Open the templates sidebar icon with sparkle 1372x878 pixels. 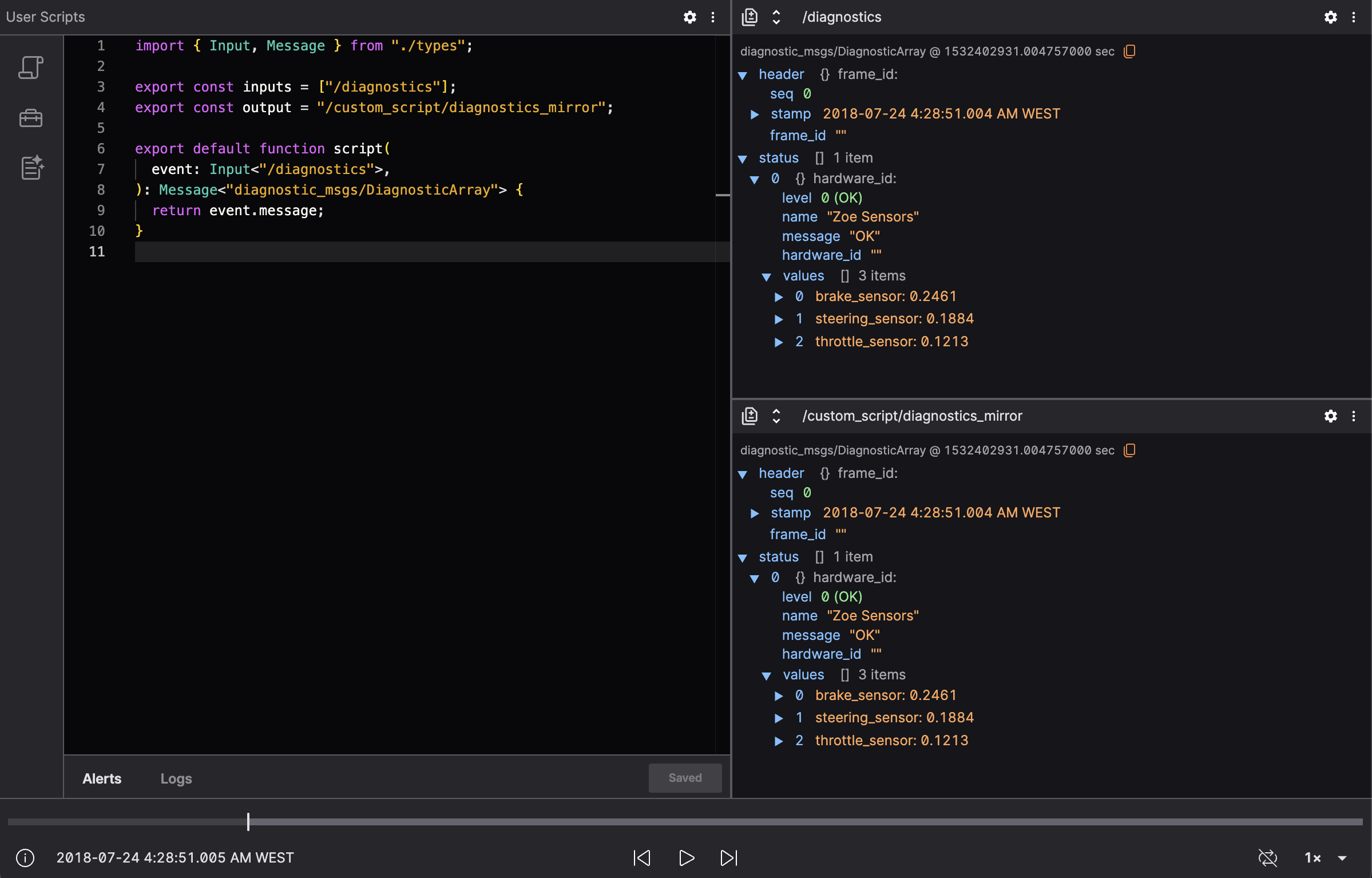click(x=32, y=167)
